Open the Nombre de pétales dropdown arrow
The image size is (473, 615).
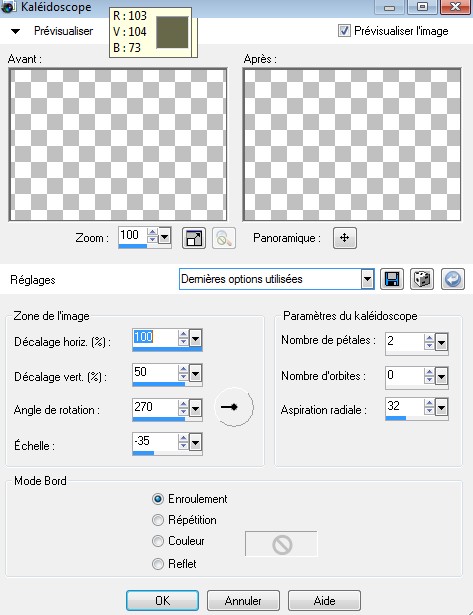[441, 343]
